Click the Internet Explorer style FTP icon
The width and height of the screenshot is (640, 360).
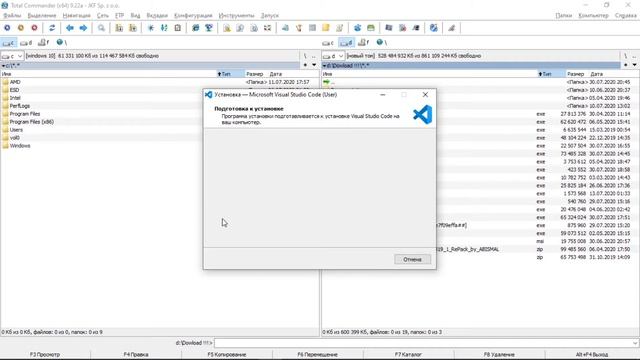[196, 28]
